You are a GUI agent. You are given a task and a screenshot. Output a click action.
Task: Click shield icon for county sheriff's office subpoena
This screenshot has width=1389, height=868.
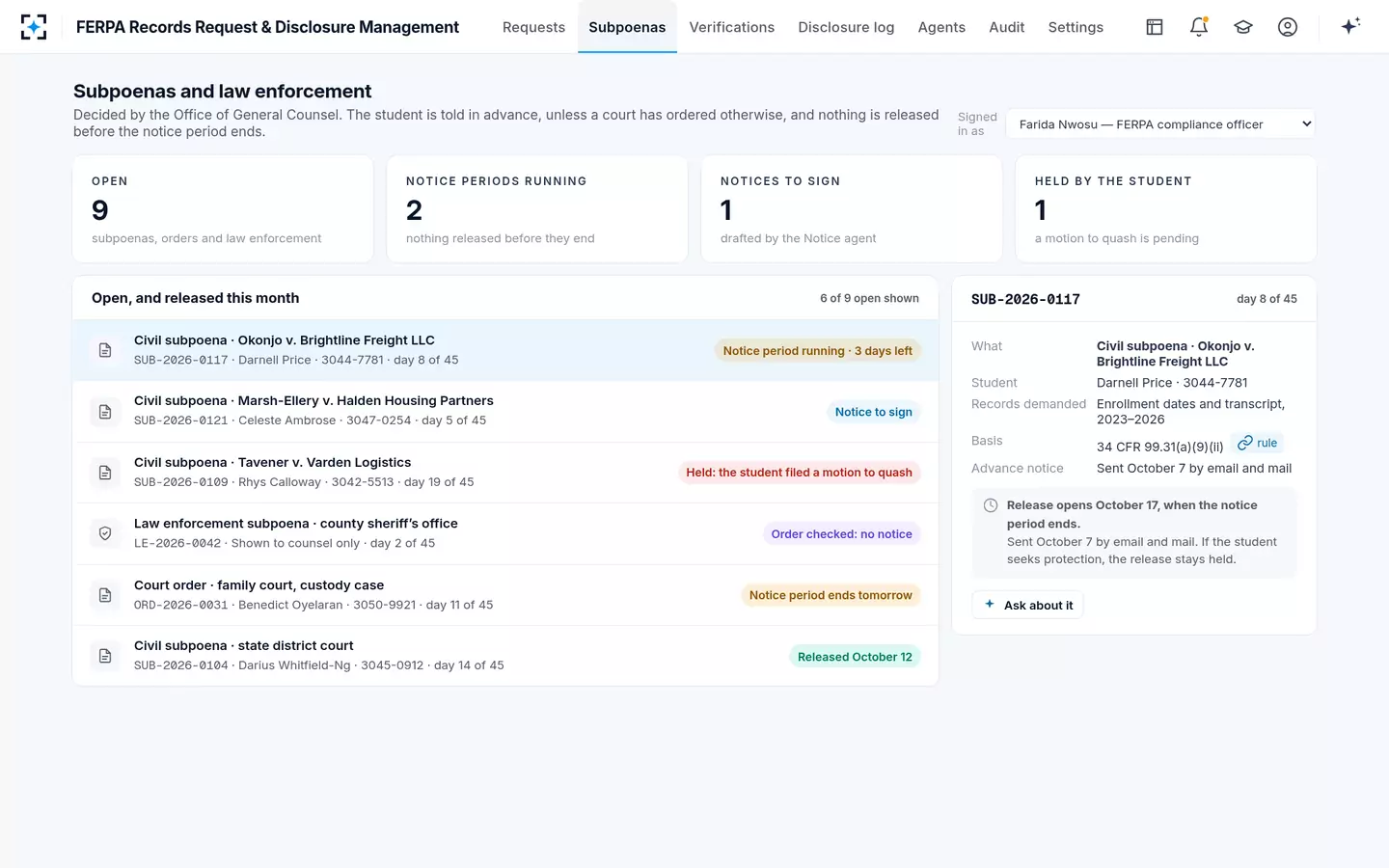coord(105,533)
